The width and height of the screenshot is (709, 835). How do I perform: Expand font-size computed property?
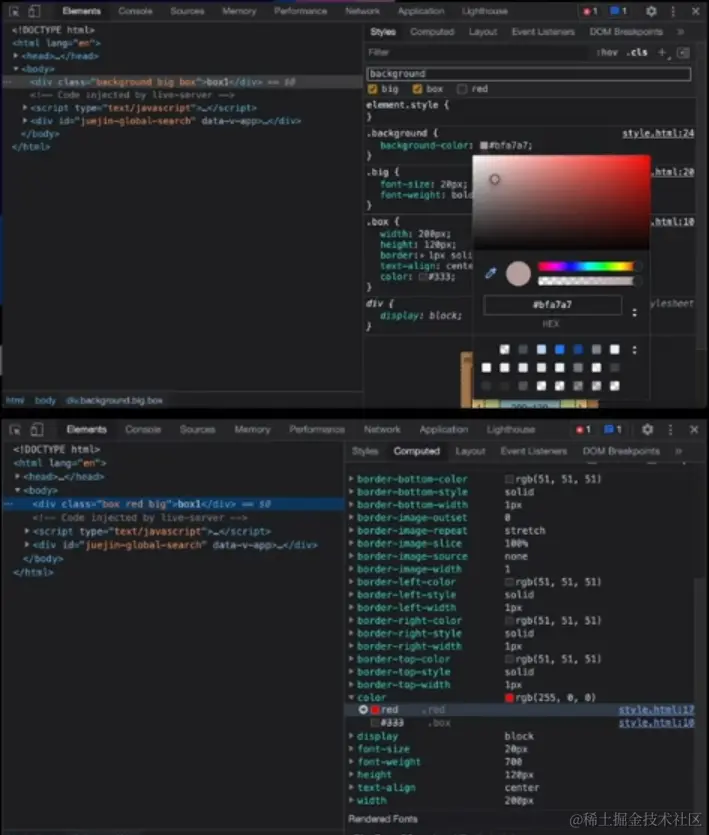352,749
